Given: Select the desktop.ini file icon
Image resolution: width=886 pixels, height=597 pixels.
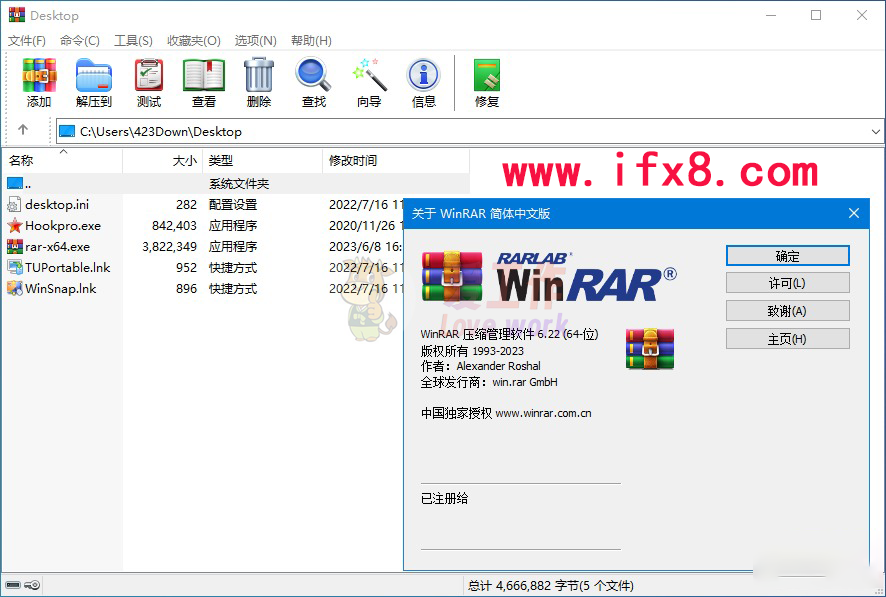Looking at the screenshot, I should pos(15,204).
